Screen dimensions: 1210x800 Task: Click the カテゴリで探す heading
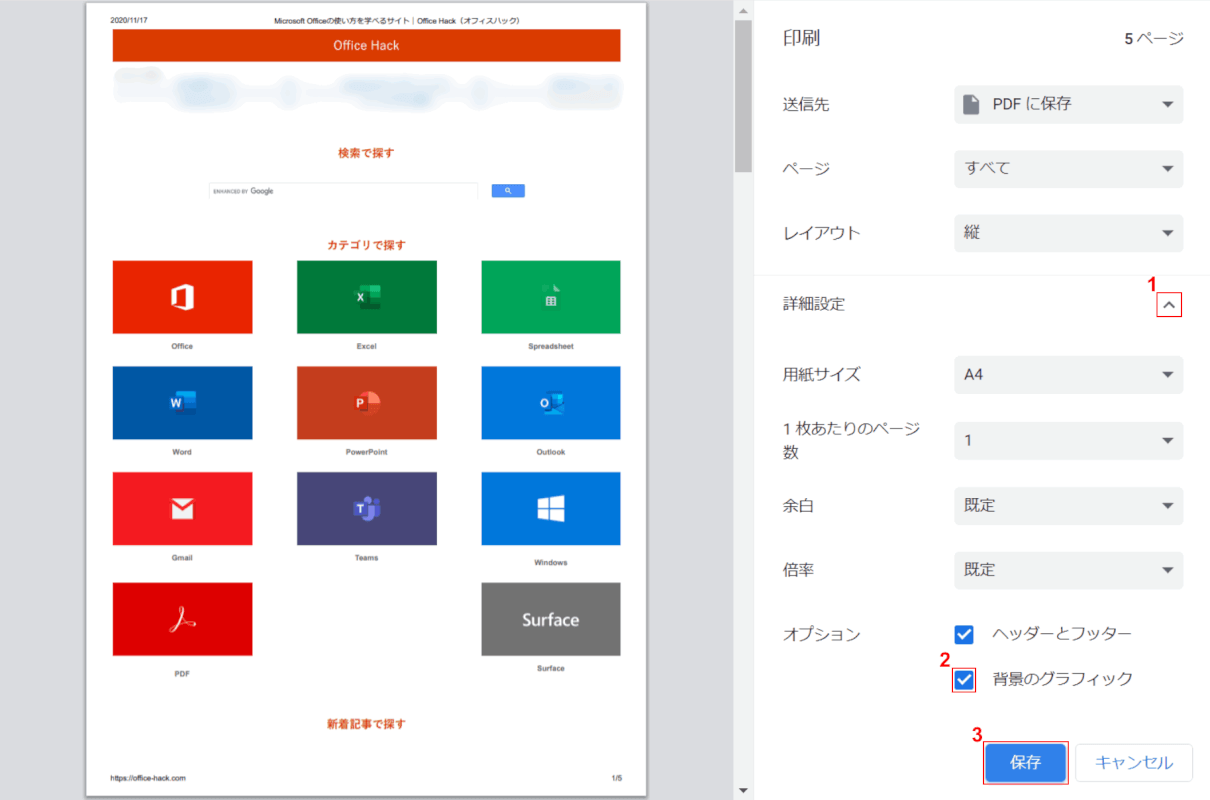[367, 245]
